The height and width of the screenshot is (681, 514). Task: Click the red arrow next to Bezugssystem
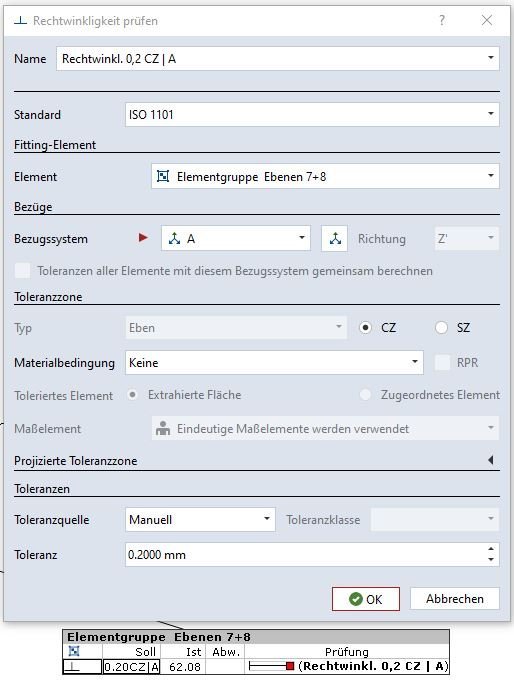click(143, 238)
